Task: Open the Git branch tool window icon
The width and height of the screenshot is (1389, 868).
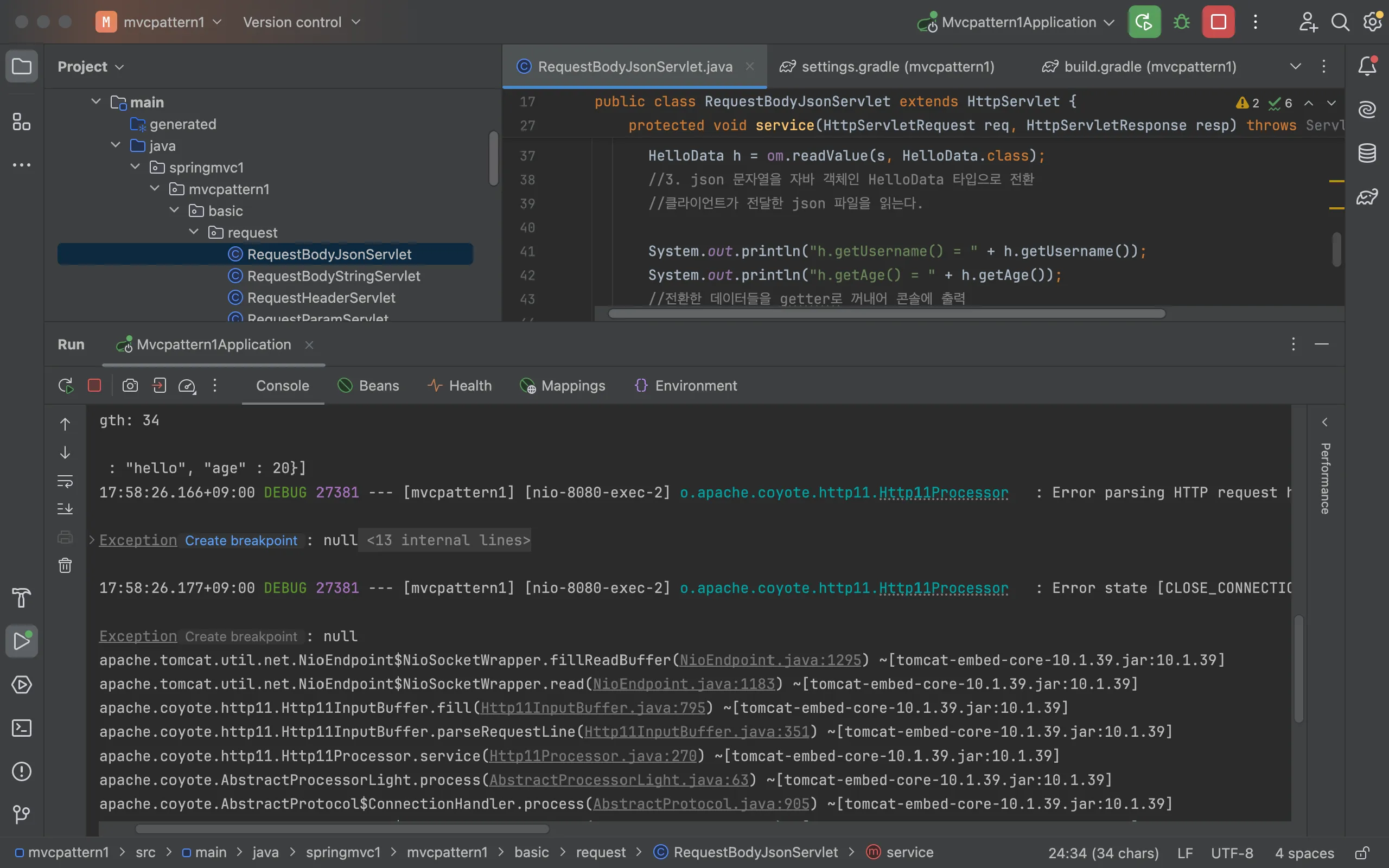Action: pyautogui.click(x=22, y=815)
